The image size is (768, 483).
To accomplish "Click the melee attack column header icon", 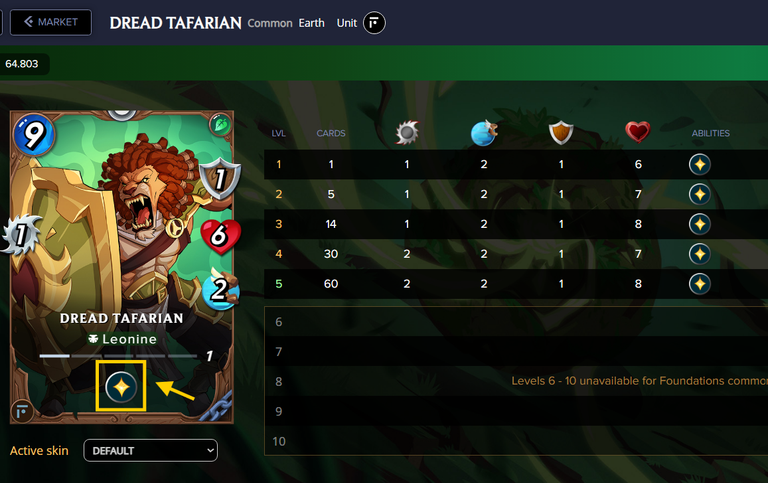I will [407, 133].
